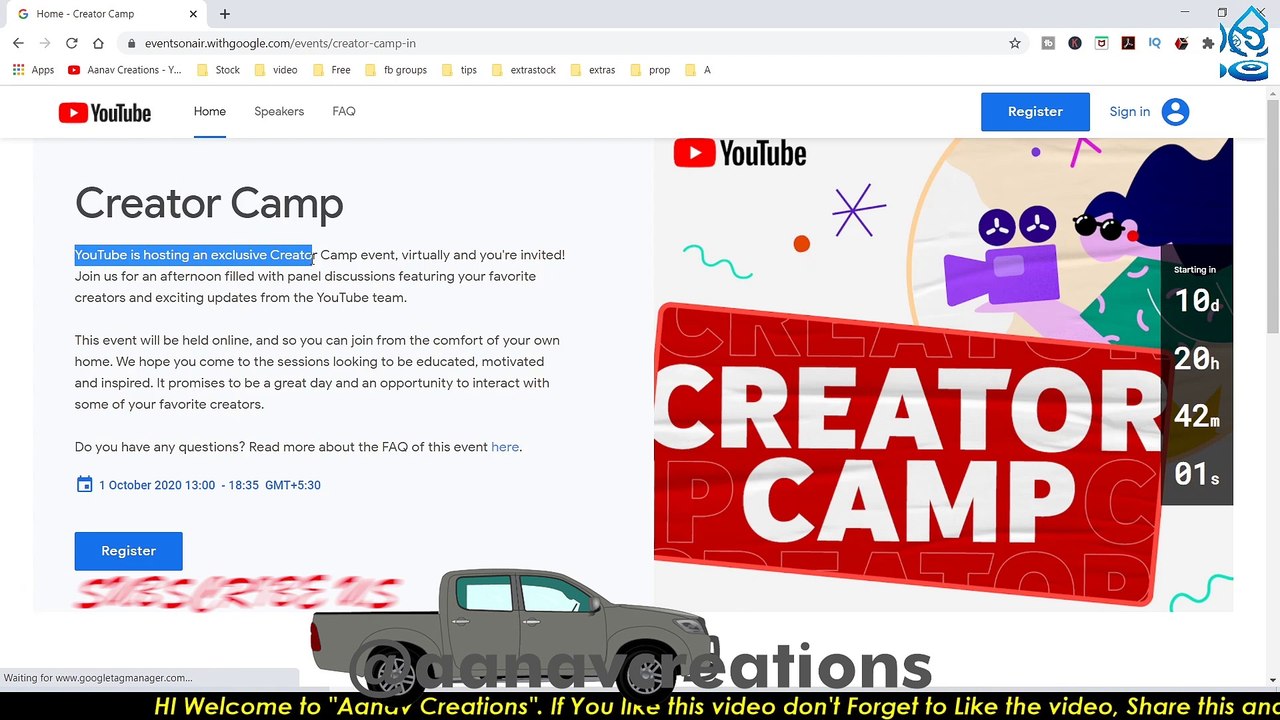View site information via lock icon
Image resolution: width=1280 pixels, height=720 pixels.
pos(131,44)
